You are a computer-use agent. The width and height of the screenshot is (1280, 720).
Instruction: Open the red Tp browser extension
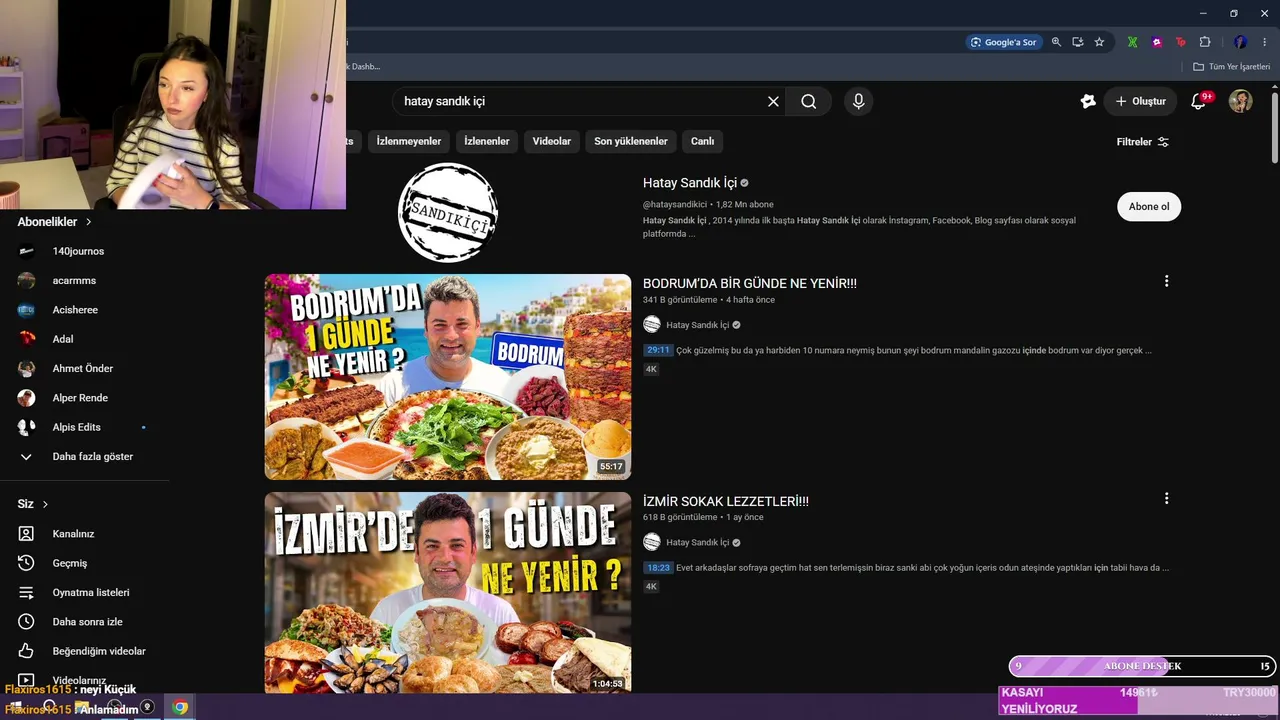coord(1181,42)
